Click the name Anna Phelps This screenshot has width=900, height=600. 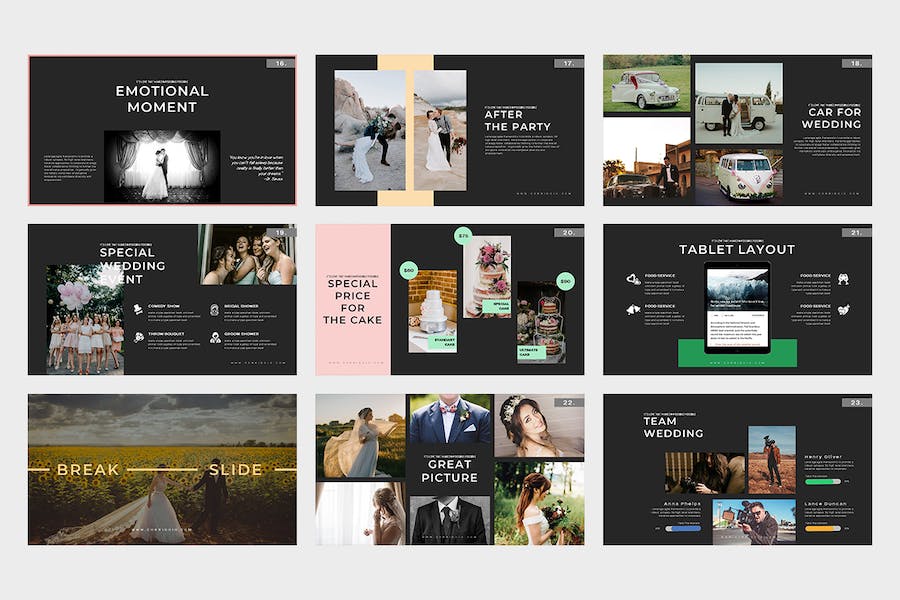[682, 503]
